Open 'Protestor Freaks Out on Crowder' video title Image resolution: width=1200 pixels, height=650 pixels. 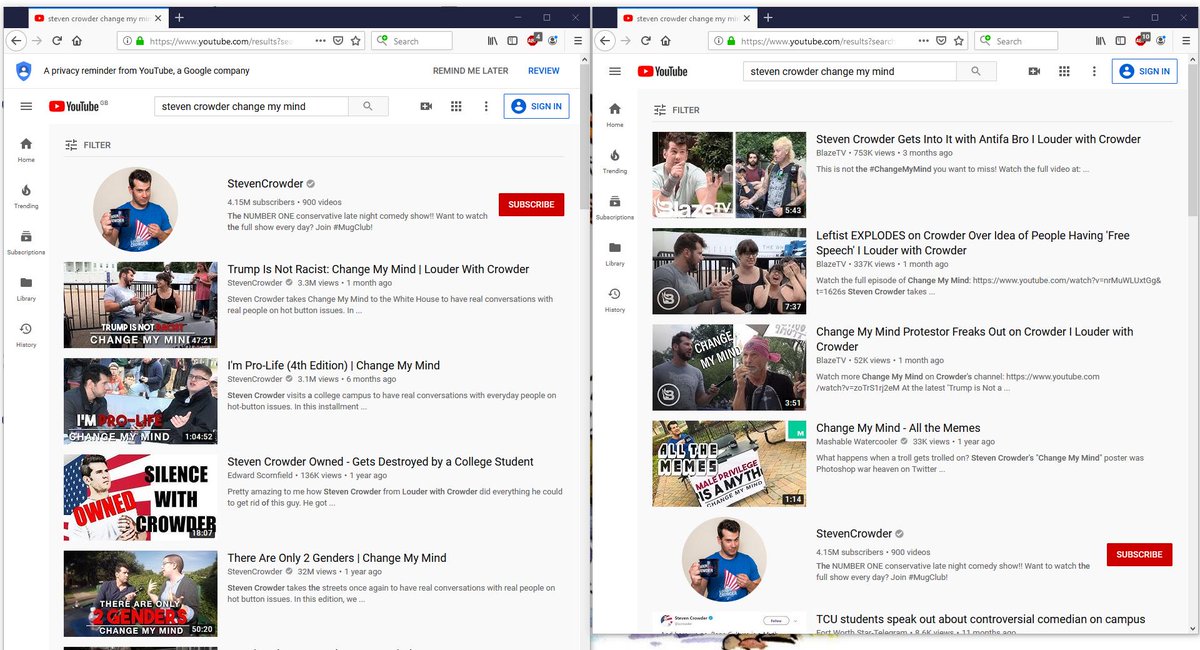[x=974, y=339]
